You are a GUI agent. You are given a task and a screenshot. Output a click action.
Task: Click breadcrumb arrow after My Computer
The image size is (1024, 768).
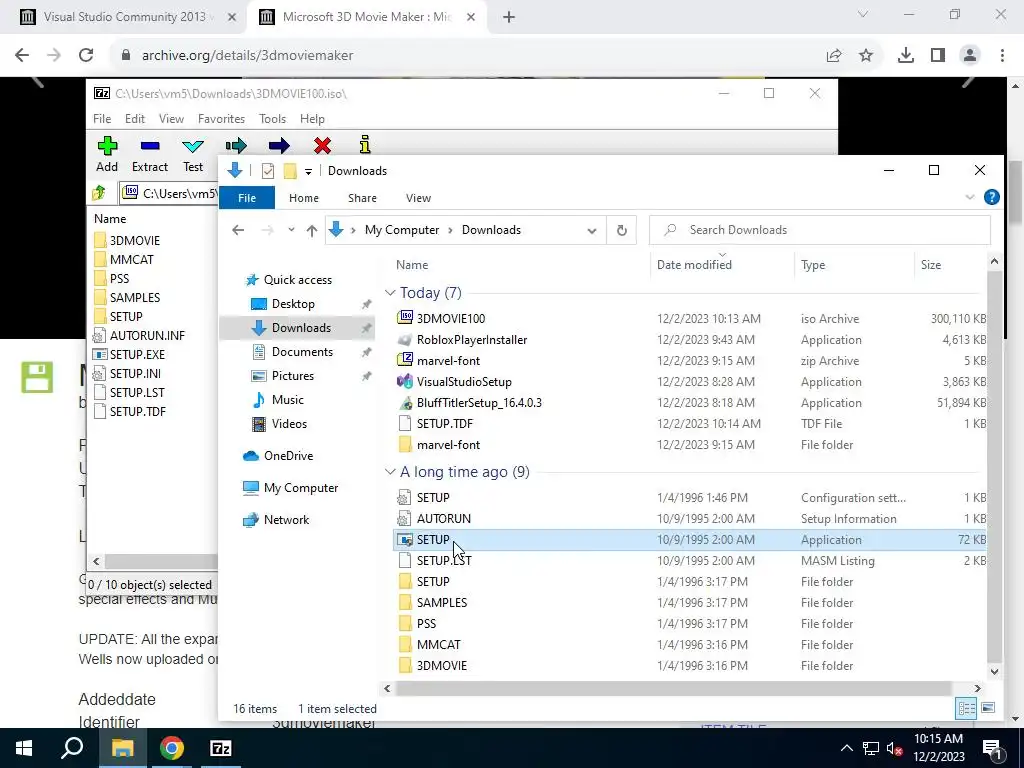[451, 231]
